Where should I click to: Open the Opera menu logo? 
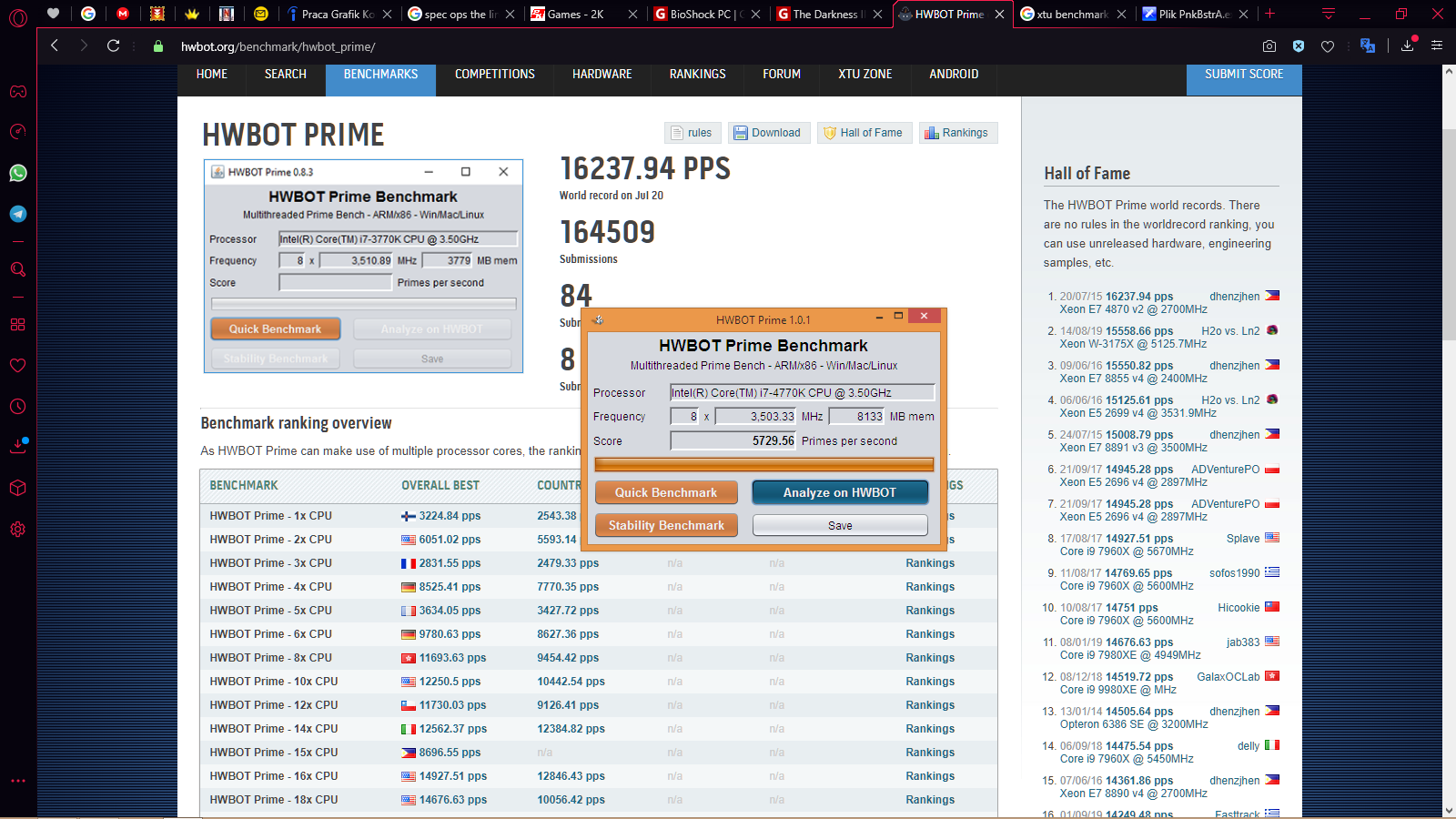(x=18, y=16)
